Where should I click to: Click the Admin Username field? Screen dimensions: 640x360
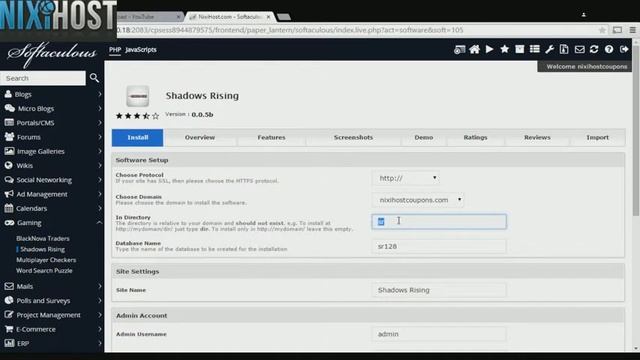tap(439, 334)
